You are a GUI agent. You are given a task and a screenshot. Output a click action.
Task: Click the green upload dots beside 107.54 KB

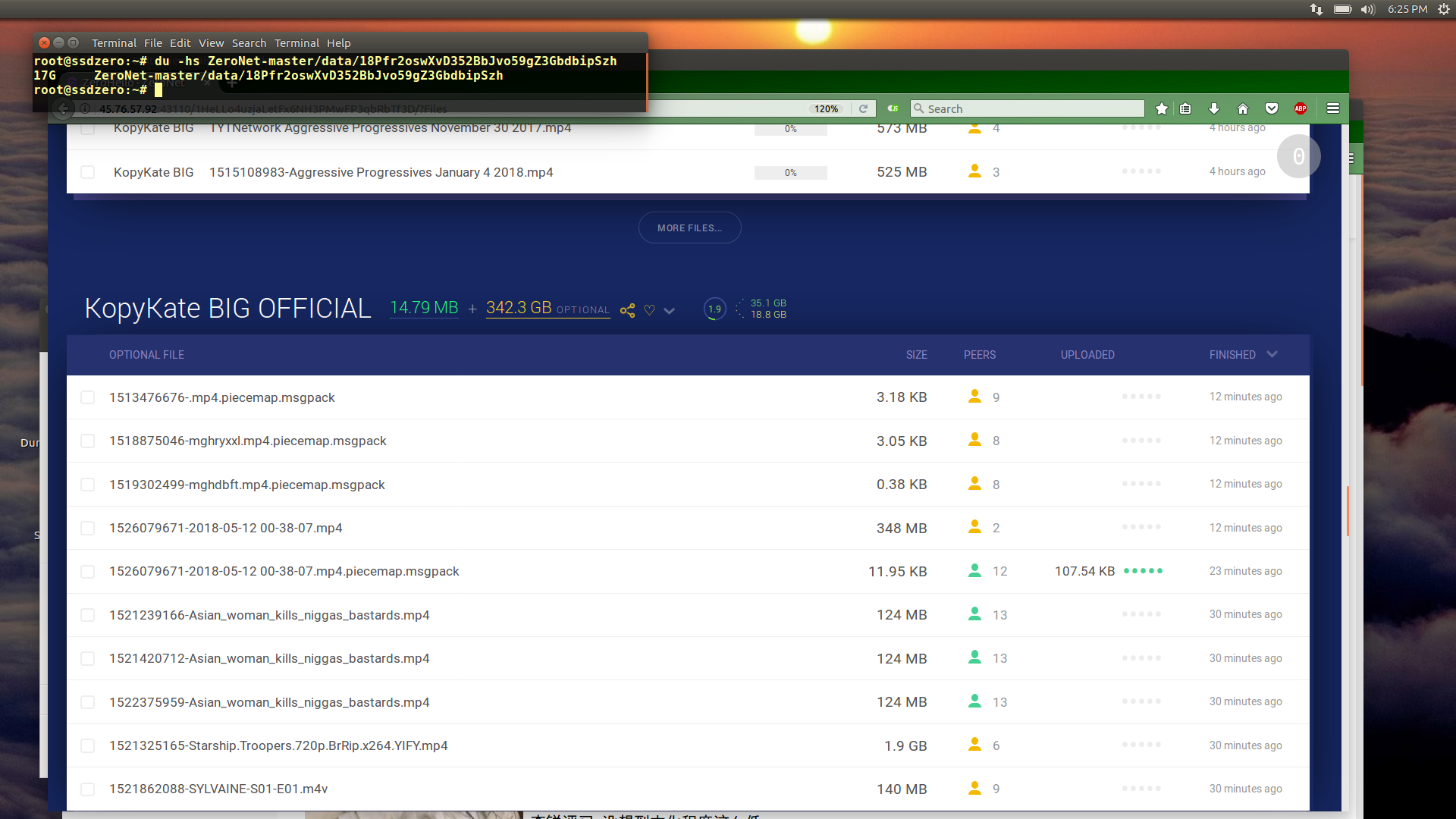pyautogui.click(x=1143, y=571)
